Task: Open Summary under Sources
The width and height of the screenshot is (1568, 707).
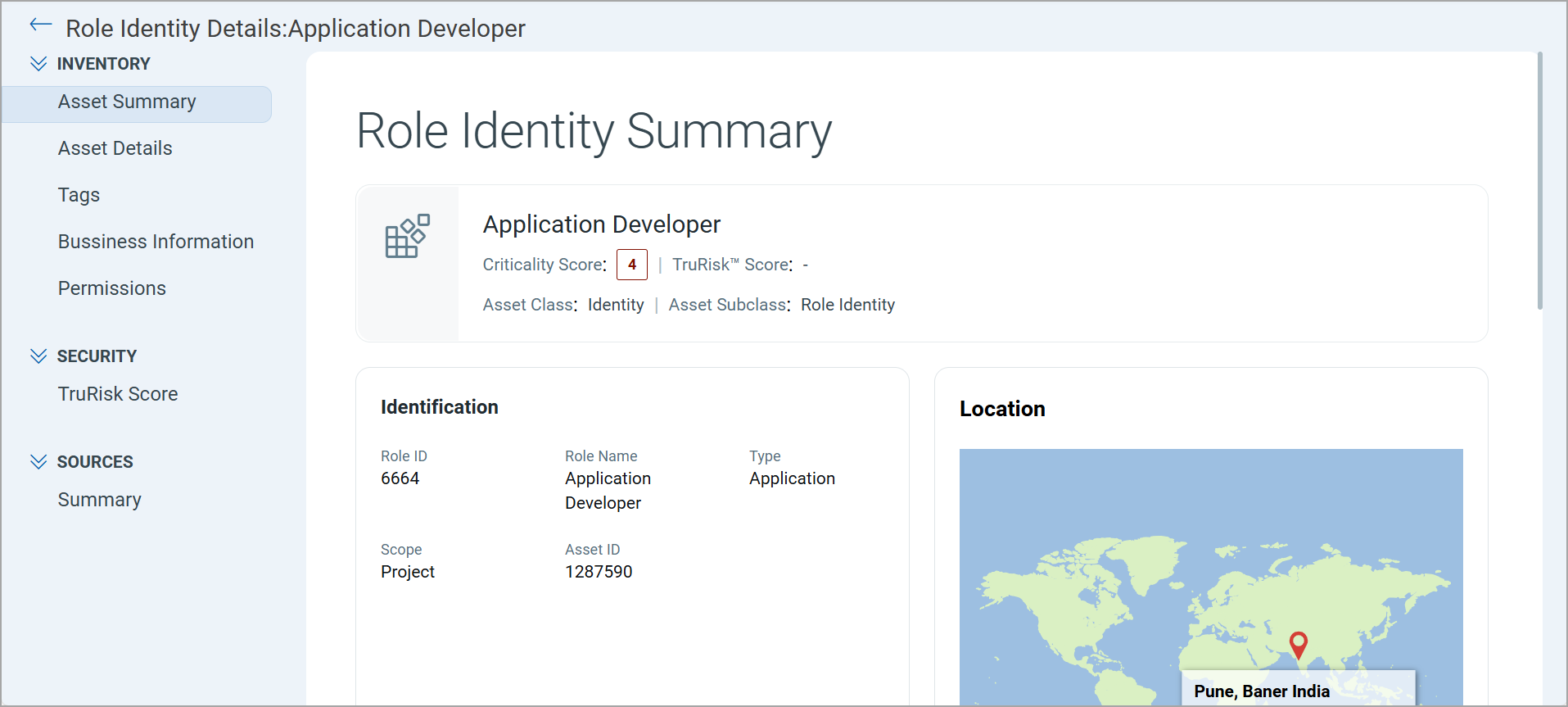Action: pyautogui.click(x=99, y=500)
